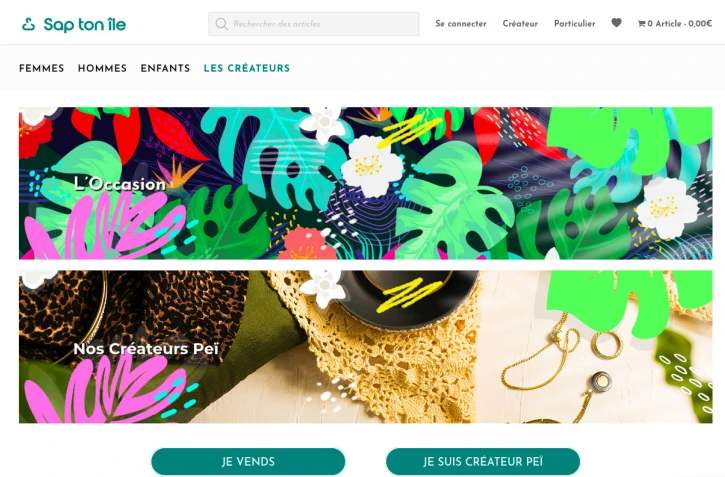
Task: View cart showing 0 Article - 0,00€
Action: 675,24
